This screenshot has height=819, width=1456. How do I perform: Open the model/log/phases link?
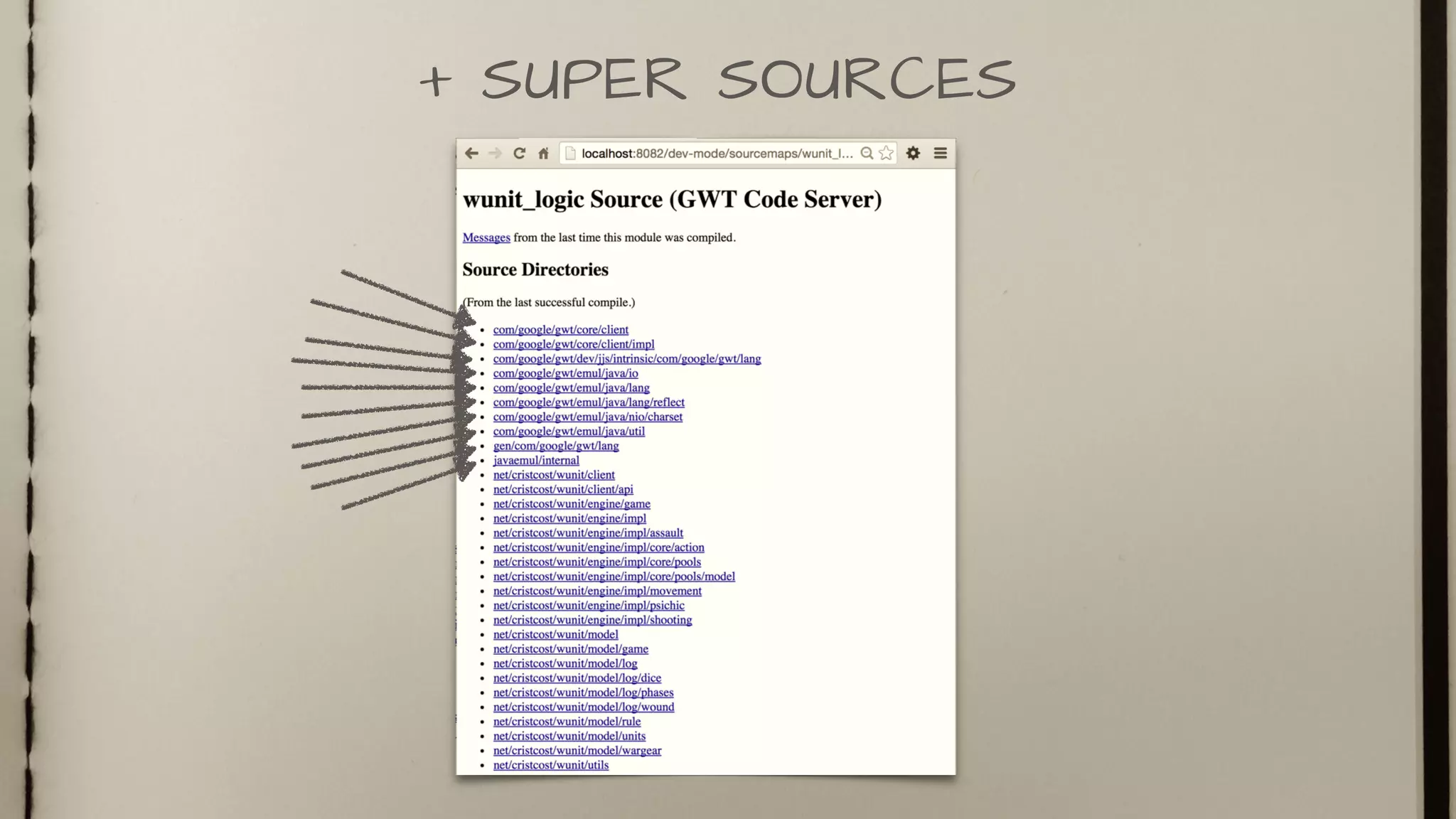click(583, 692)
